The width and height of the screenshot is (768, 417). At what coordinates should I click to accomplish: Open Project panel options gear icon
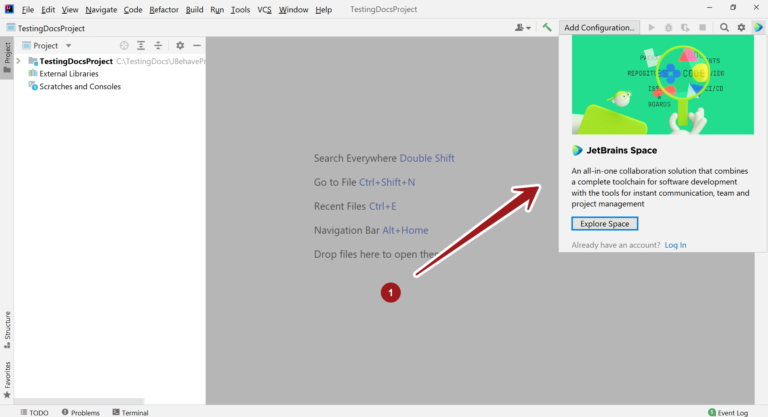pyautogui.click(x=180, y=46)
